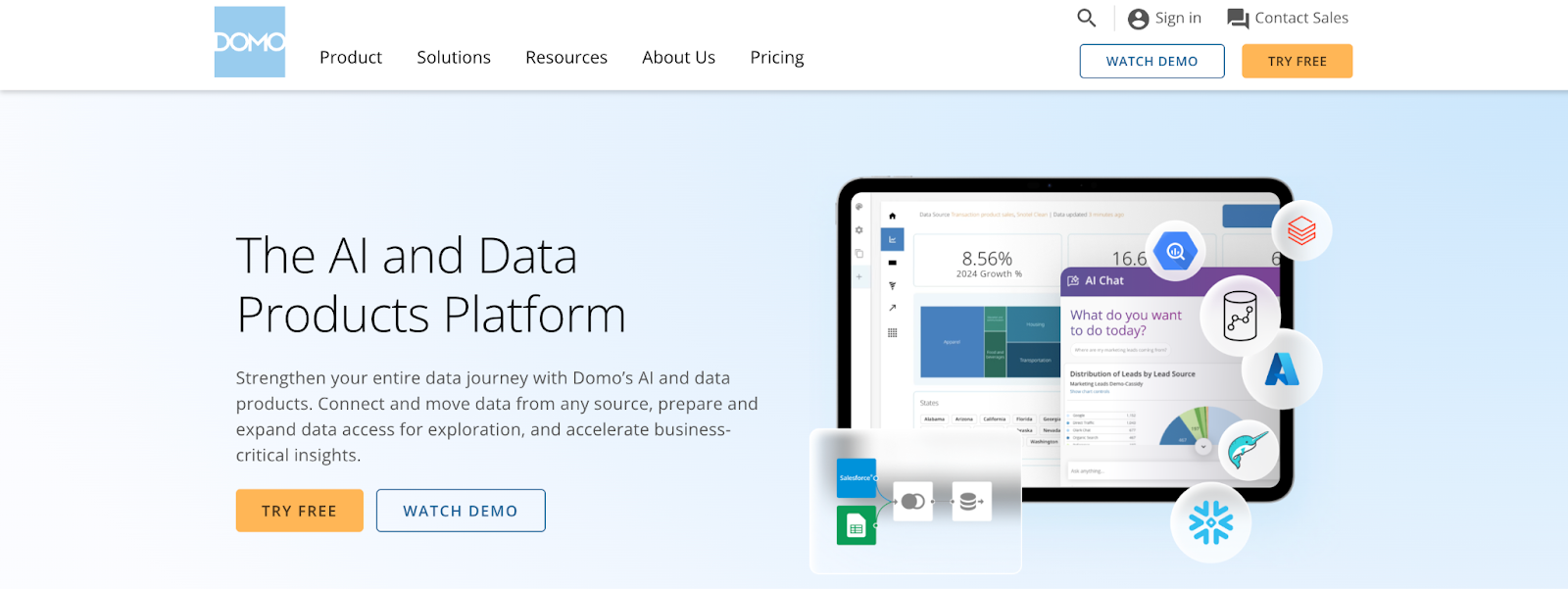Open the About Us menu
Screen dimensions: 1568x589
(679, 58)
